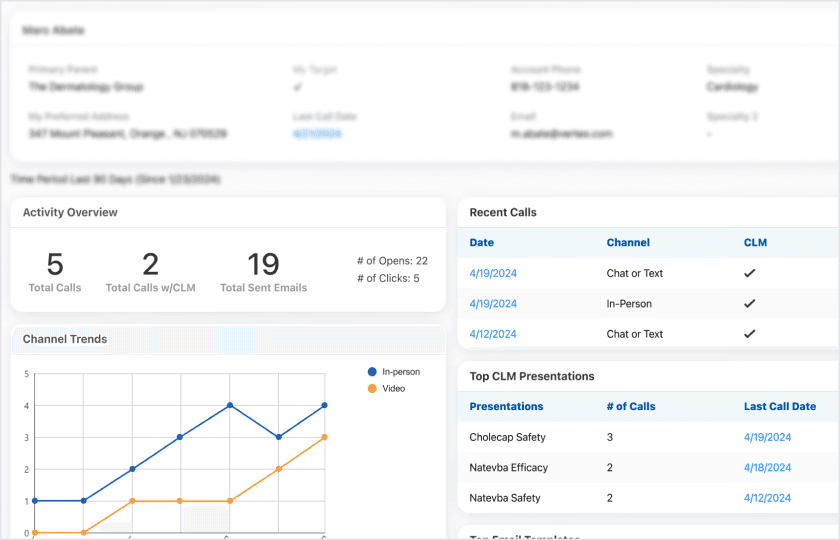Click the m.abate email address
Screen dimensions: 840x540
click(x=561, y=133)
